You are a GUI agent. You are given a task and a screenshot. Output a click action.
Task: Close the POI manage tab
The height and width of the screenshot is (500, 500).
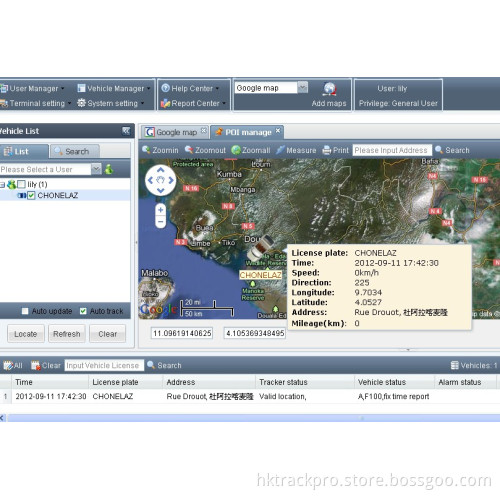278,131
